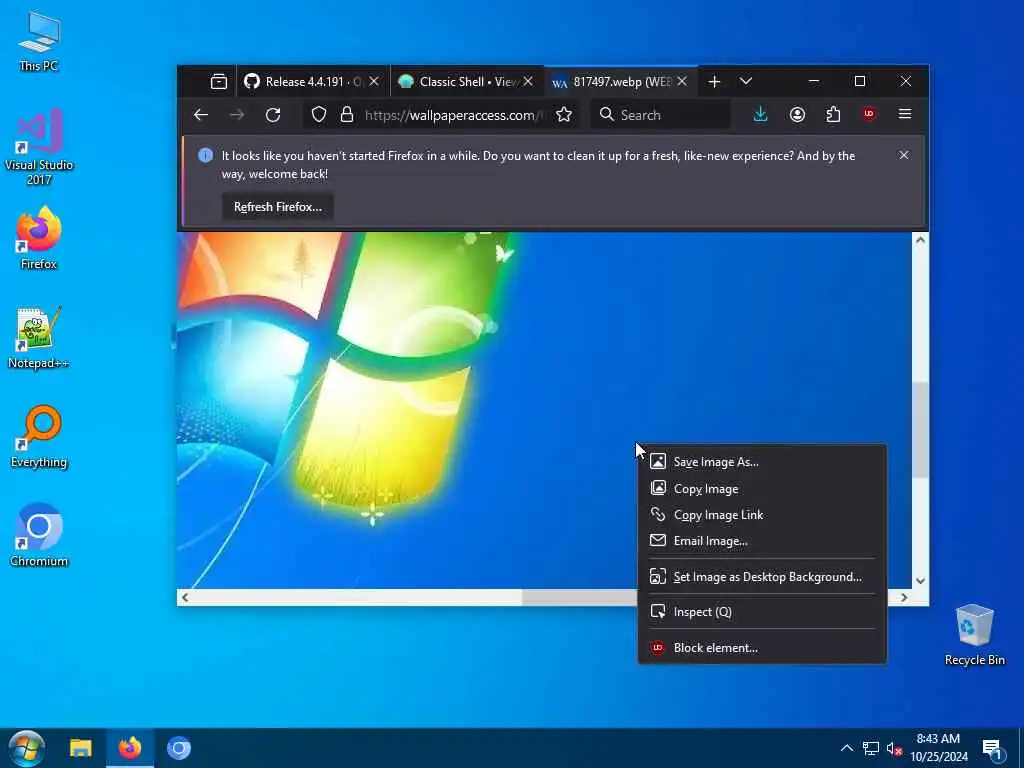Select the 817497.webp tab
The height and width of the screenshot is (768, 1024).
[620, 82]
